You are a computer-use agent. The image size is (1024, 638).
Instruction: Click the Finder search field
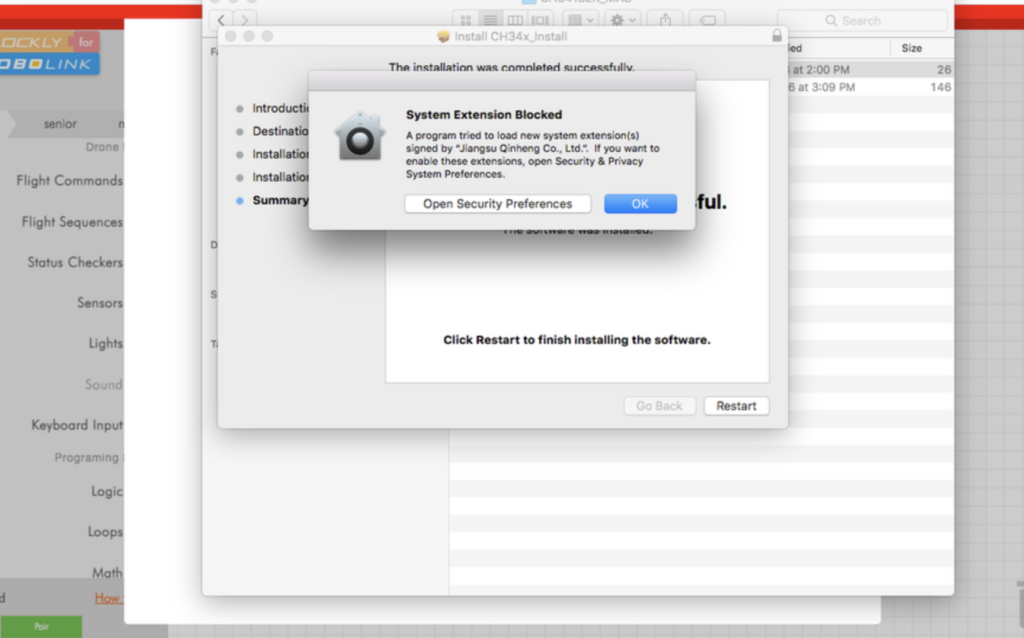pyautogui.click(x=862, y=20)
